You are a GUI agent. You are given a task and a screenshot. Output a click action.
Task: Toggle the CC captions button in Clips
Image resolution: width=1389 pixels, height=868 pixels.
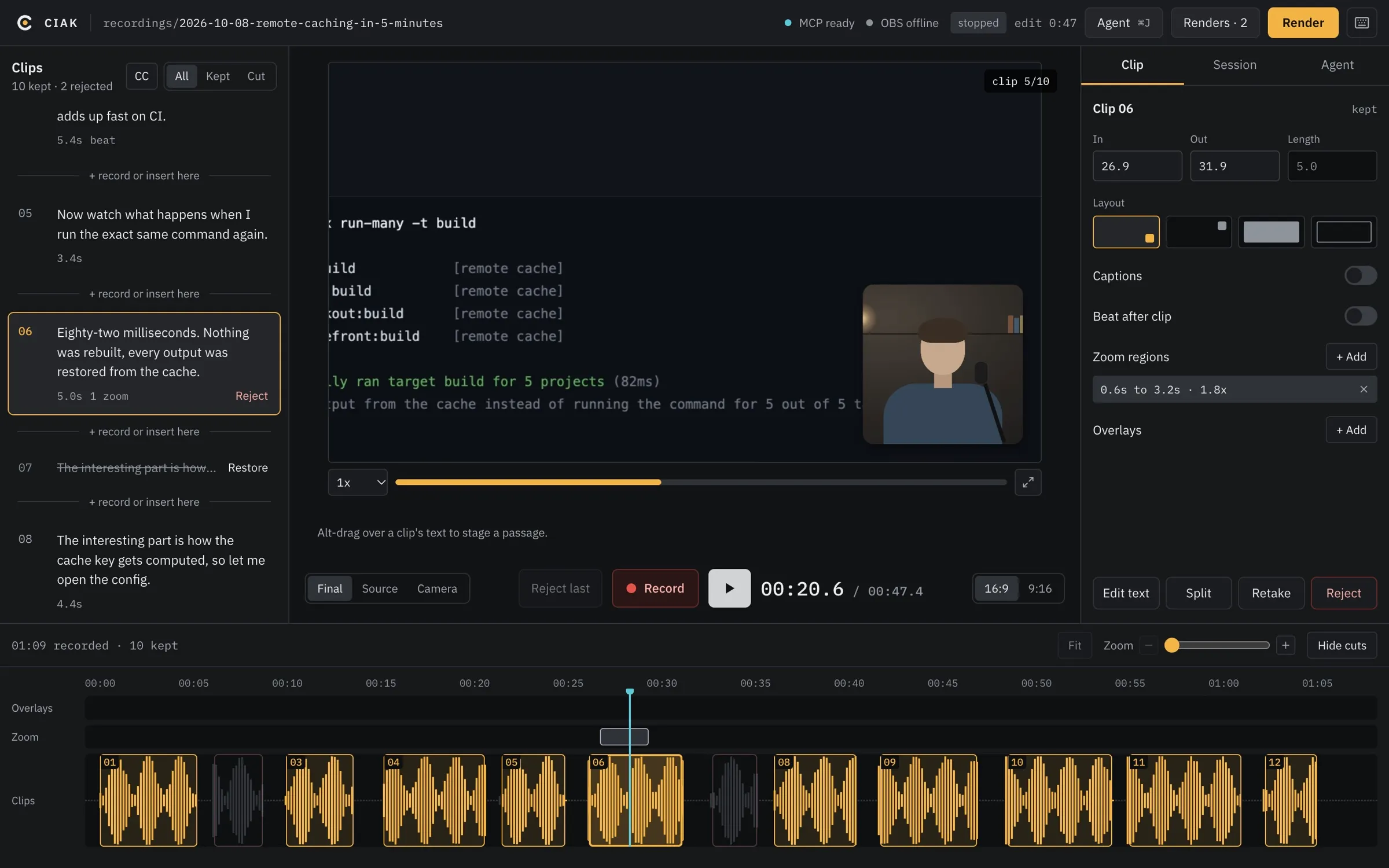pos(142,76)
